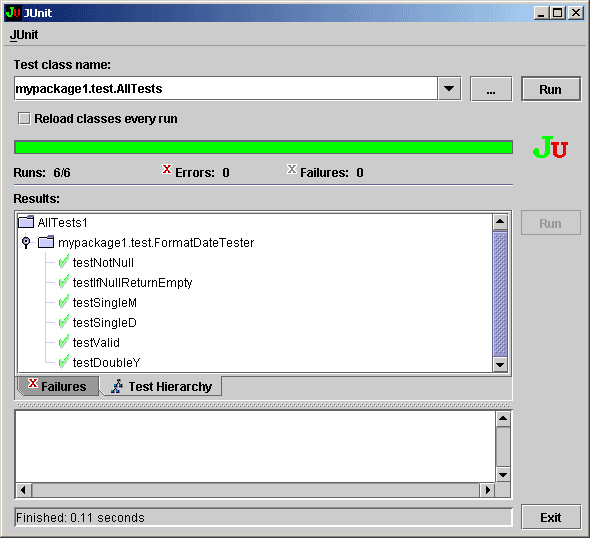Switch to the Test Hierarchy tab
Viewport: 590px width, 538px height.
161,386
